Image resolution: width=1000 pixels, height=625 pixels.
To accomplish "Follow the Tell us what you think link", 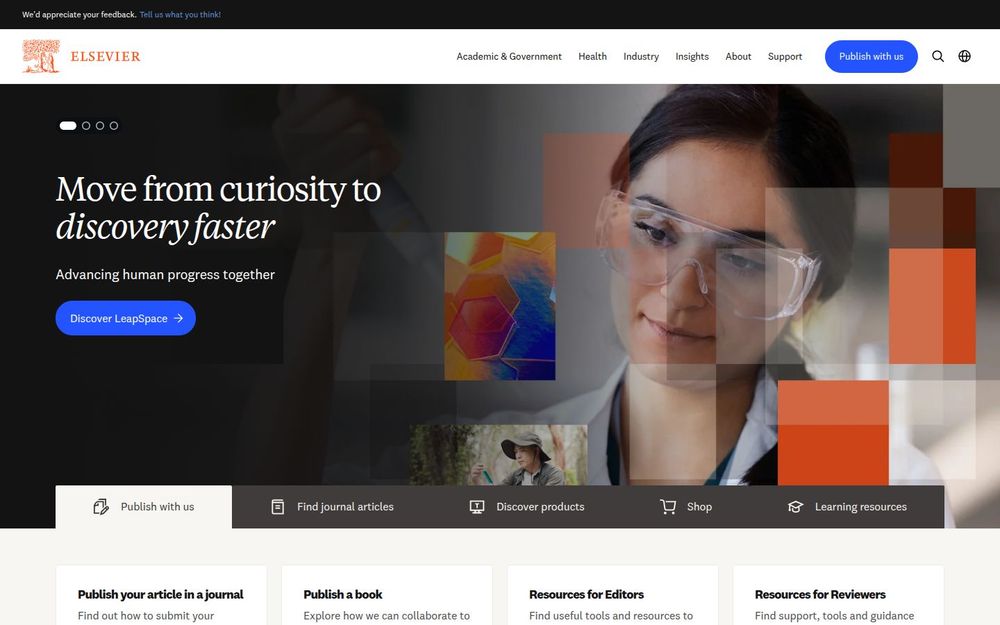I will point(180,15).
